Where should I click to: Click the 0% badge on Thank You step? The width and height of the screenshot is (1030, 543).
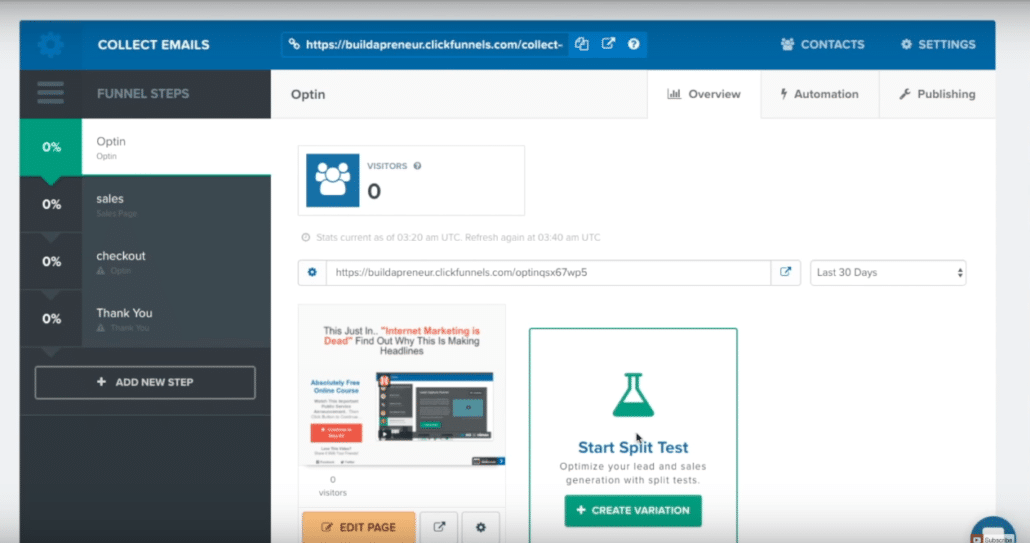(x=51, y=318)
